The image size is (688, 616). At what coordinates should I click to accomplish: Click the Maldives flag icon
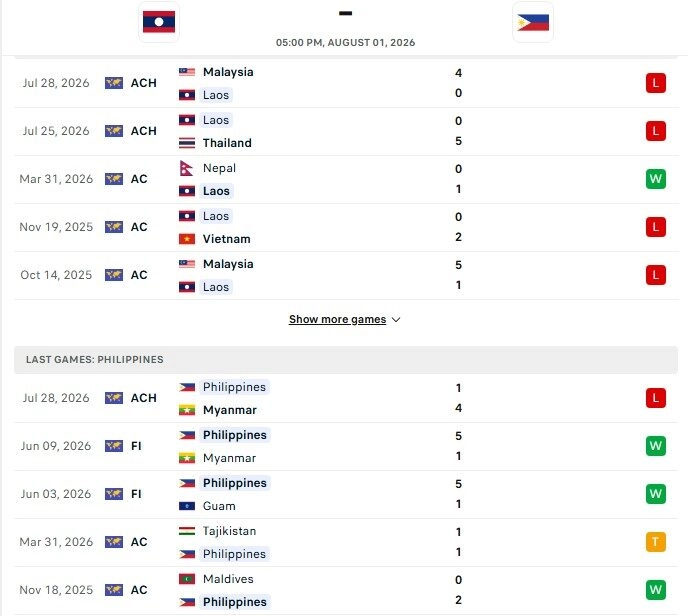(187, 579)
